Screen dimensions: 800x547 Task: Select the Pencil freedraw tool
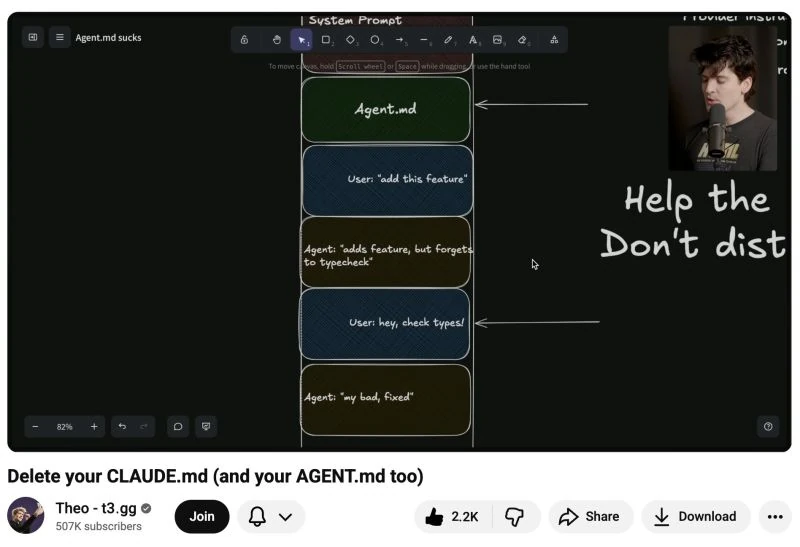pos(448,40)
